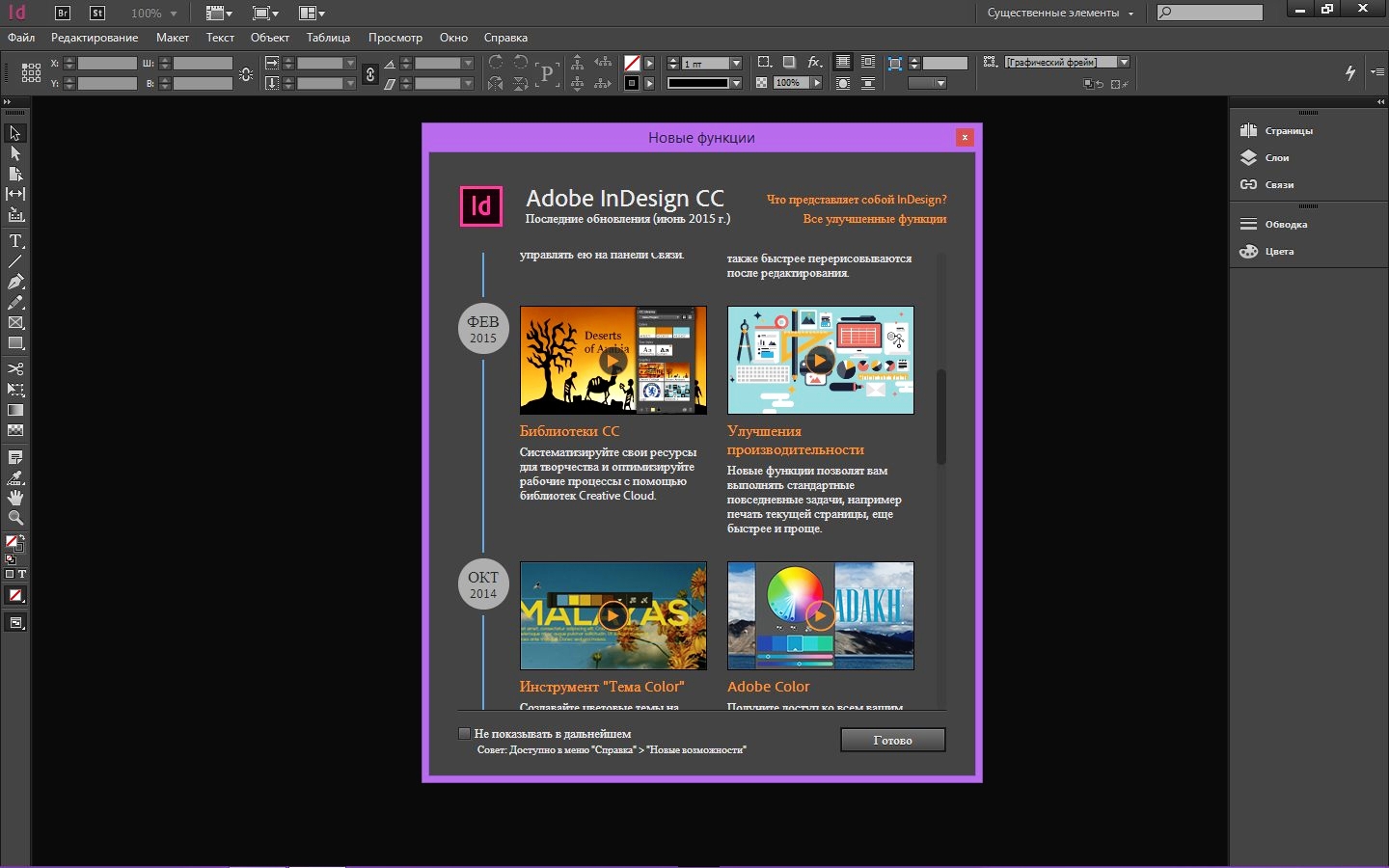Open the arrange documents dropdown
This screenshot has width=1389, height=868.
tap(312, 14)
